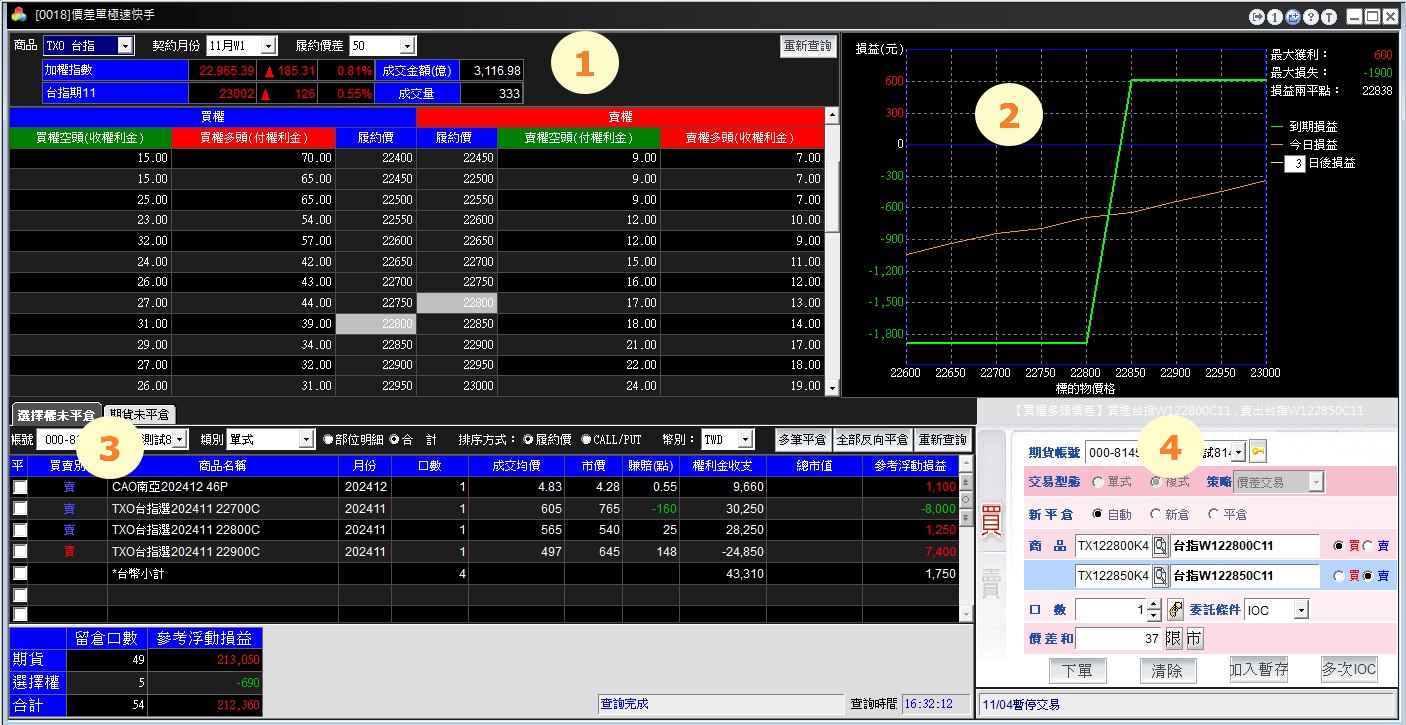Click 加入暫存 button
1406x725 pixels.
click(1259, 671)
